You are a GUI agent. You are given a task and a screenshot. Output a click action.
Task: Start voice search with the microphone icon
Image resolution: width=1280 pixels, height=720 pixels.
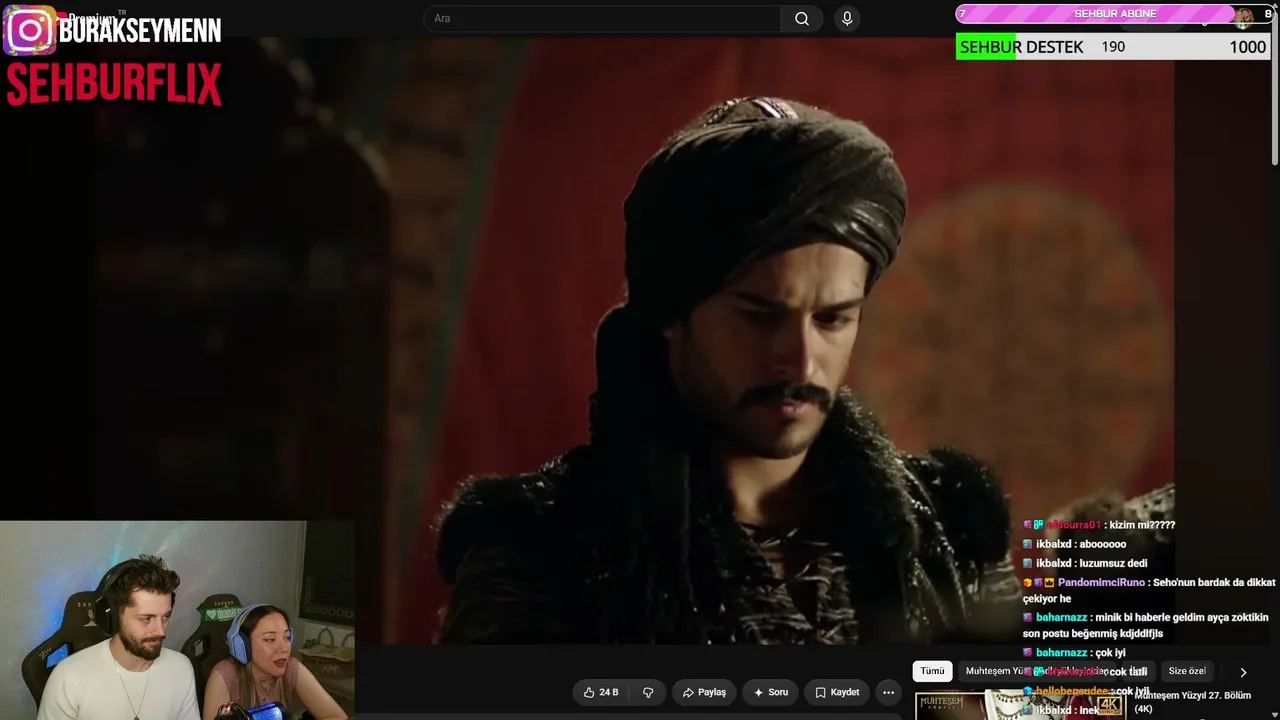click(847, 18)
